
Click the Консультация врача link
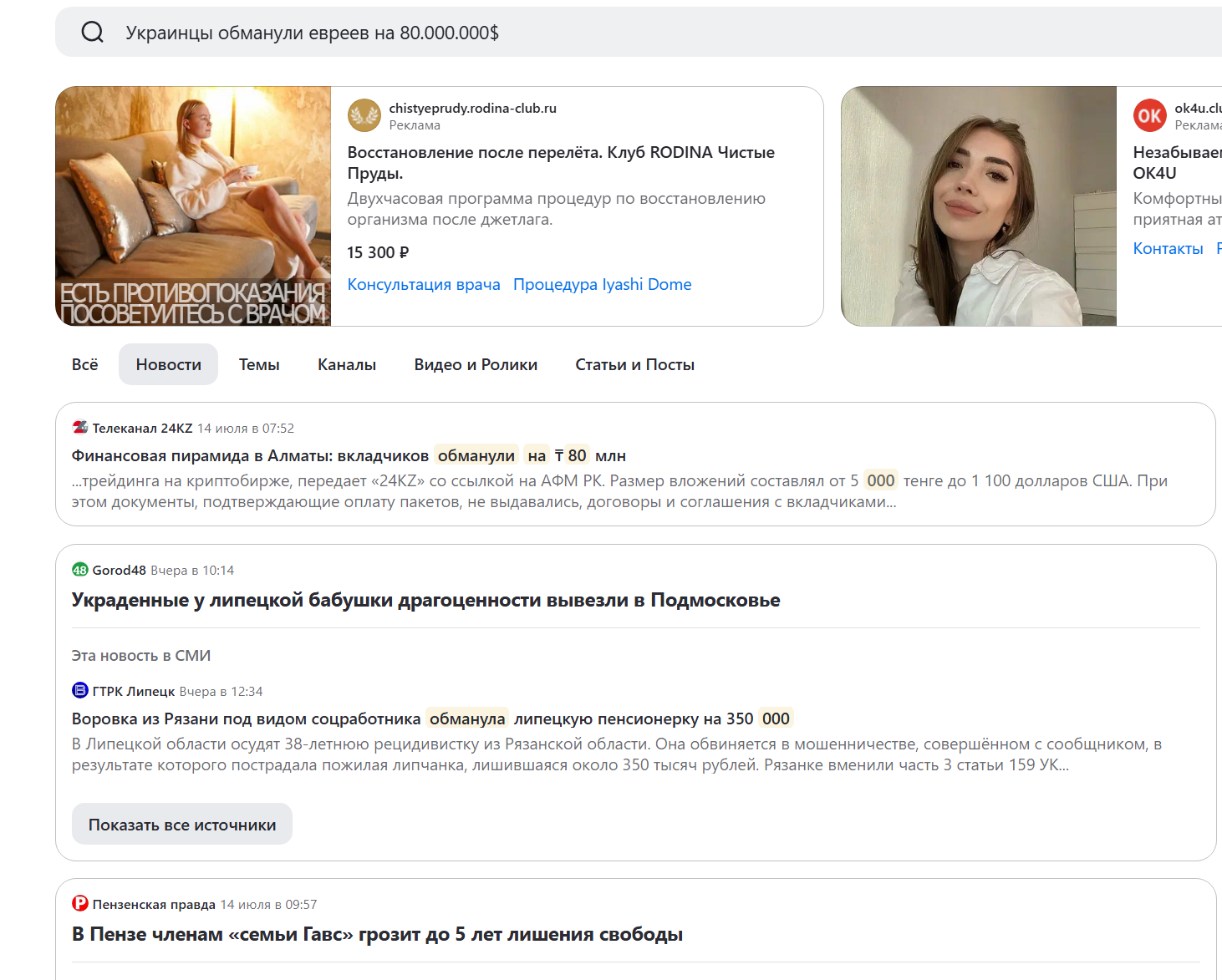(x=424, y=284)
